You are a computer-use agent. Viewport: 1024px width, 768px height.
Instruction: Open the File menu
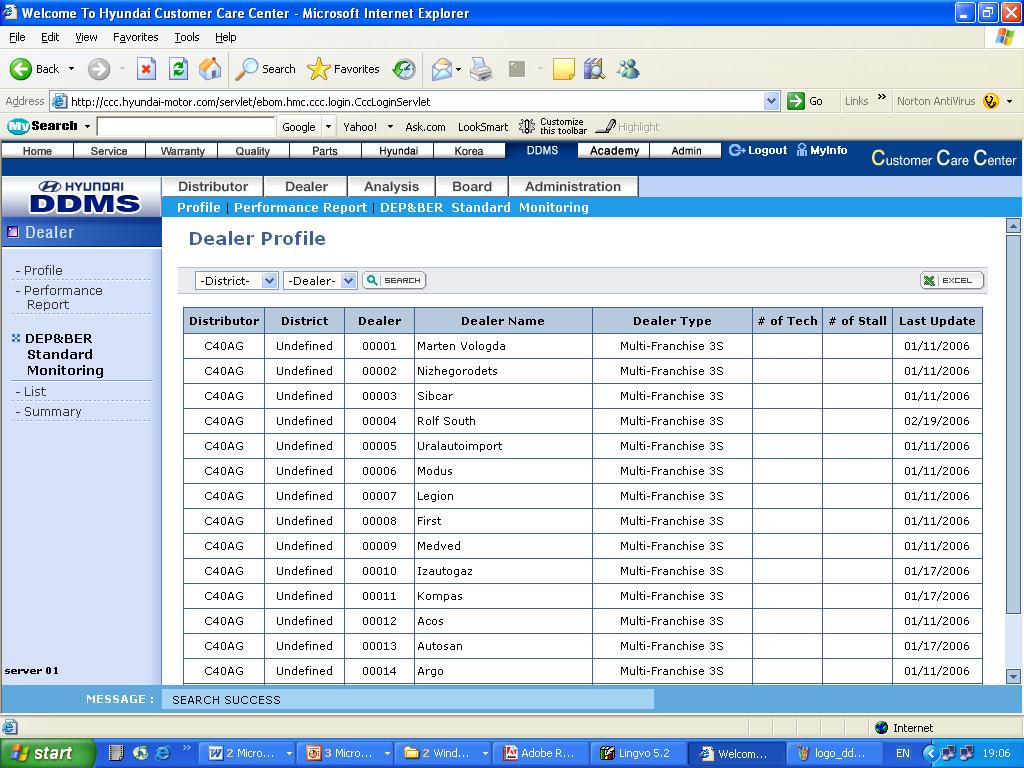tap(17, 37)
